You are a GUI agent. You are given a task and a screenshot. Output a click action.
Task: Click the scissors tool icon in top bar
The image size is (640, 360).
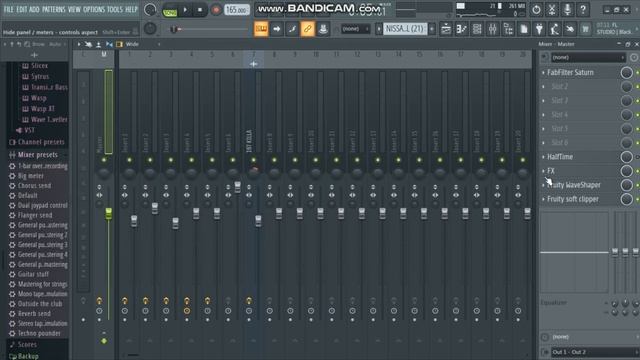(x=552, y=9)
